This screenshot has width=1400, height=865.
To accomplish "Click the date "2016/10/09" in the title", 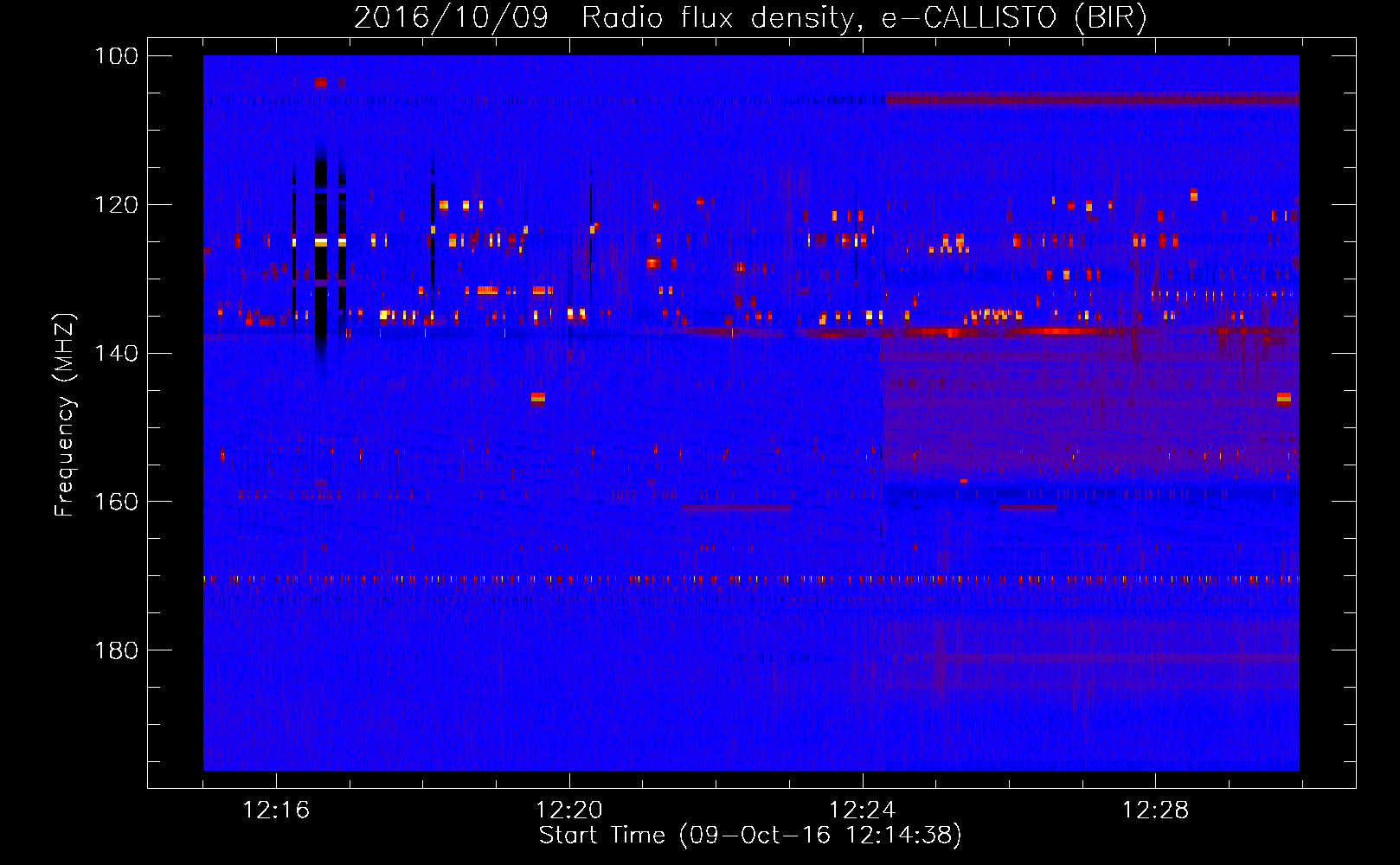I will point(451,17).
